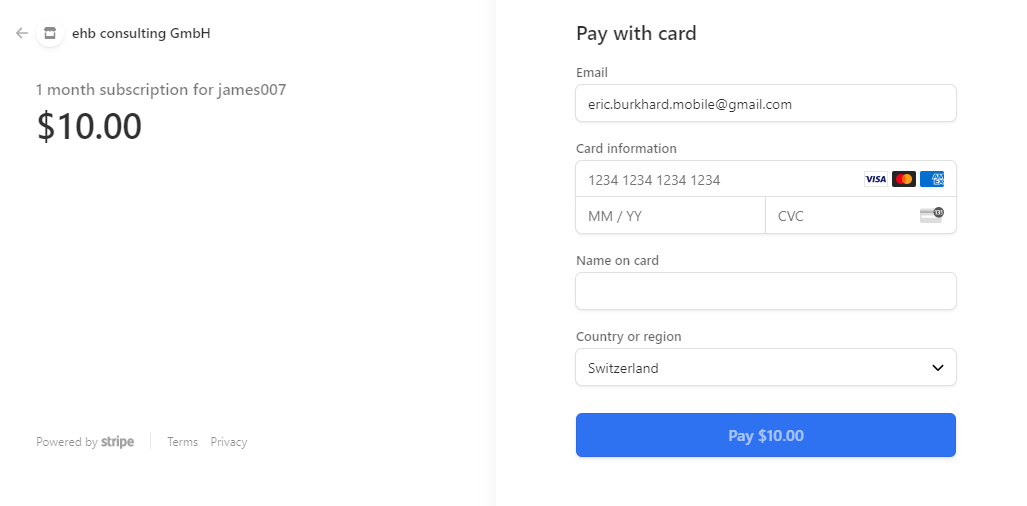
Task: Focus the Name on card field
Action: tap(766, 291)
